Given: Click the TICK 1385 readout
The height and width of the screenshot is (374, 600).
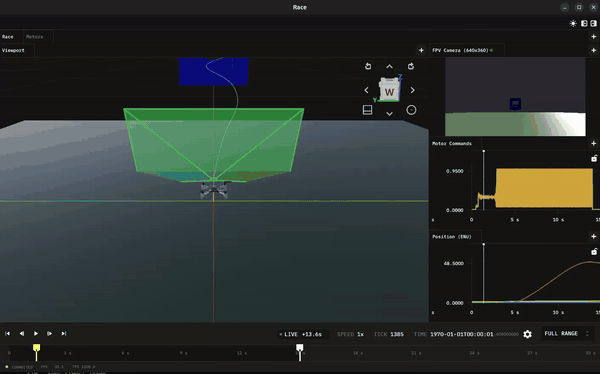Looking at the screenshot, I should point(389,334).
